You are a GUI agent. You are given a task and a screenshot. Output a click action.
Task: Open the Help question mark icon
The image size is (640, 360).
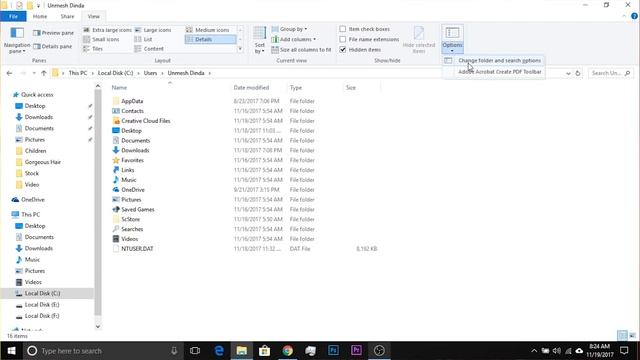[634, 16]
